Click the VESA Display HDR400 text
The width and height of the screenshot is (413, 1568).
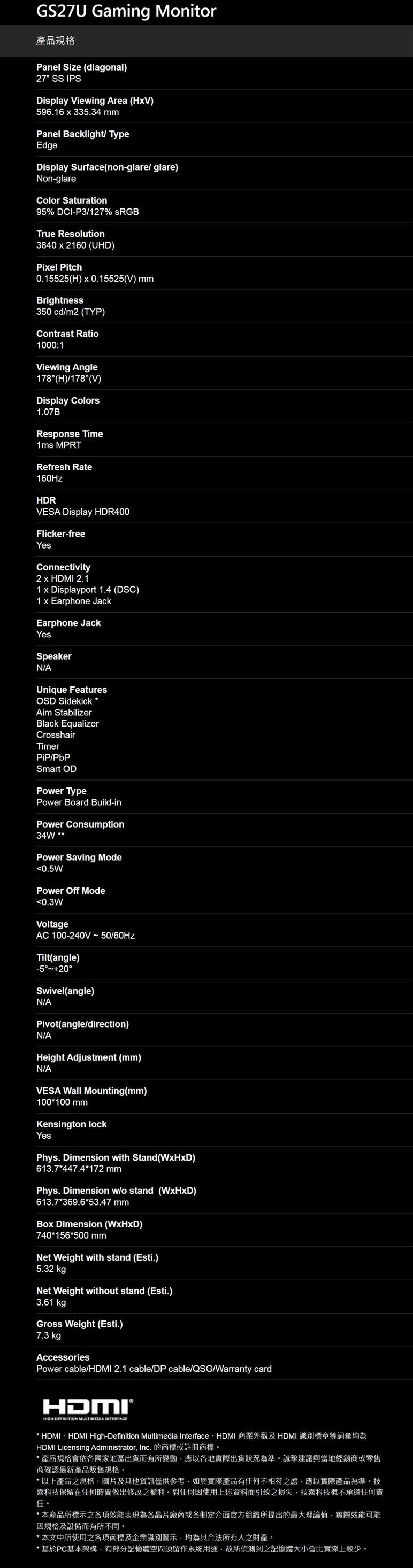pos(83,512)
